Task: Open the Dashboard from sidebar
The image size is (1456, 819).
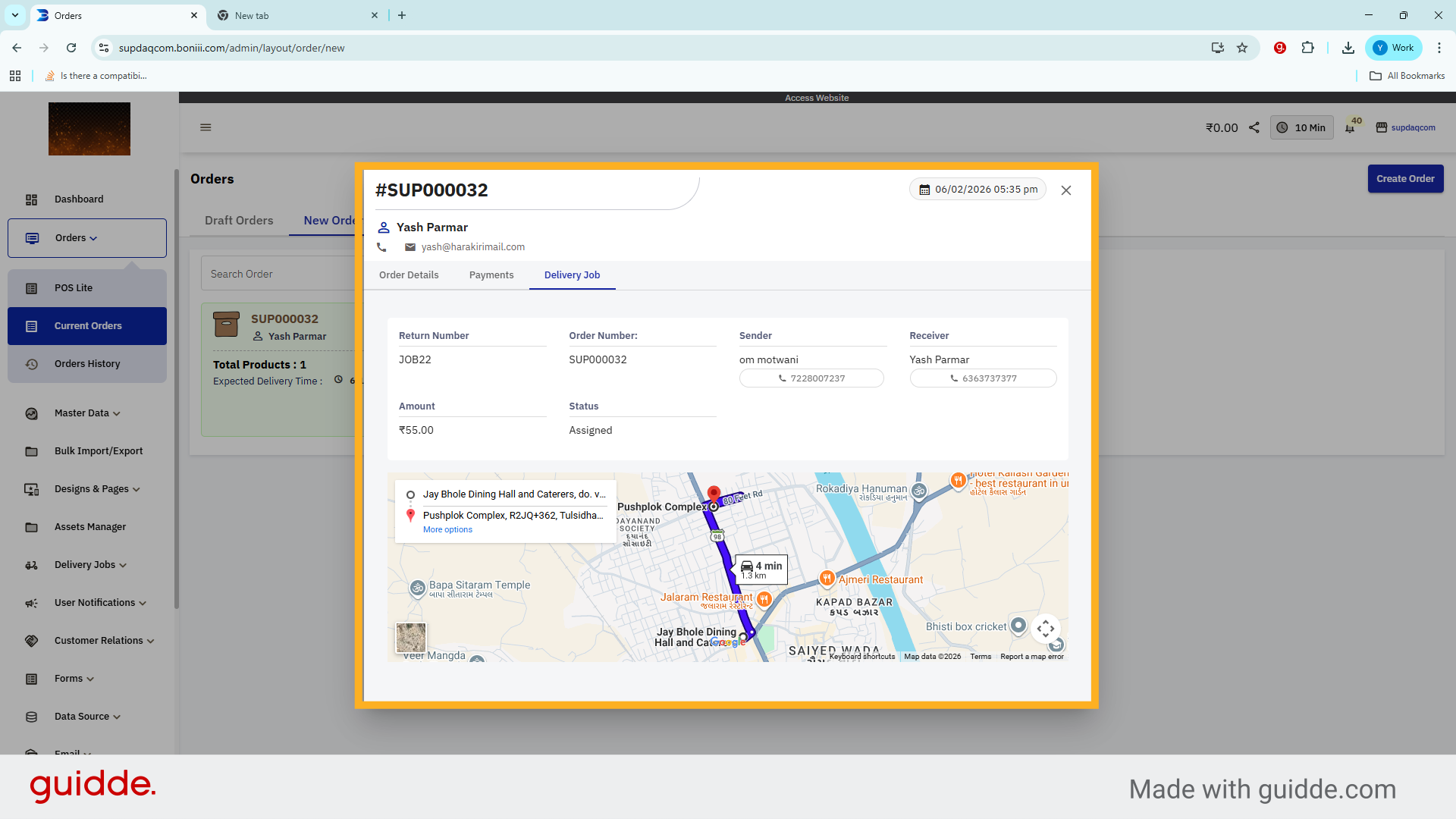Action: coord(79,199)
